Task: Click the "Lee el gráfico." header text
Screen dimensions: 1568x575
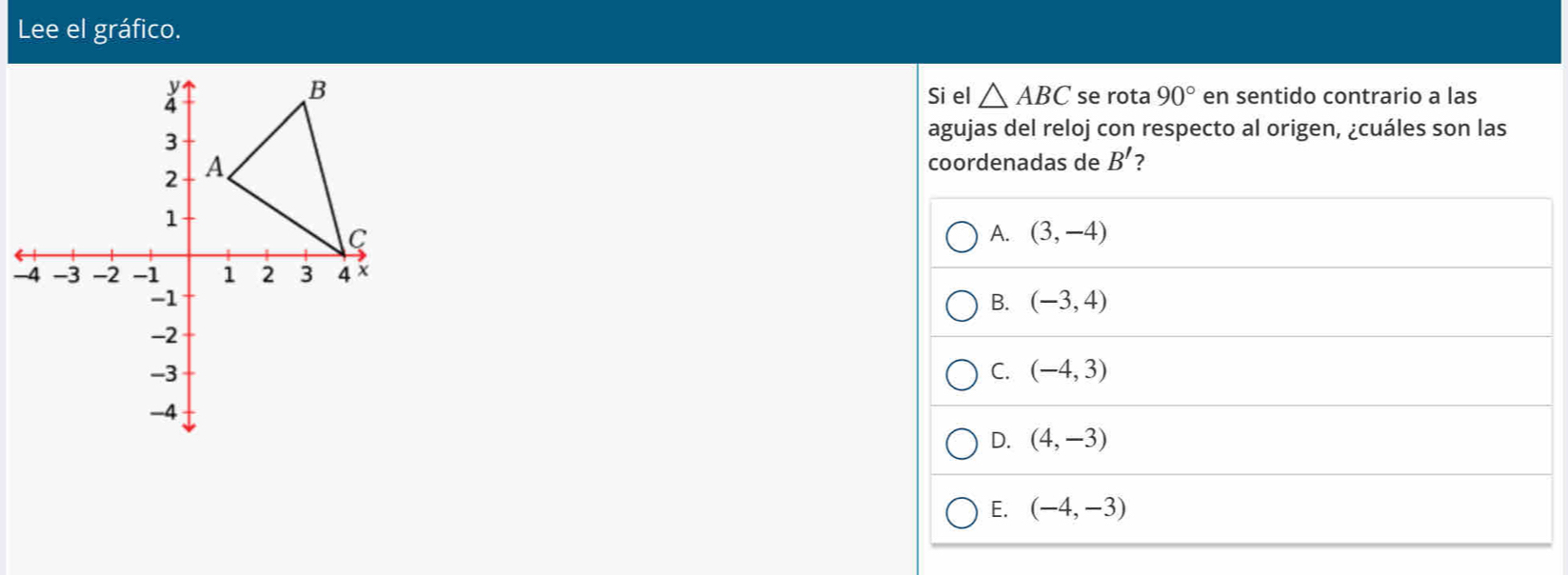Action: (99, 30)
